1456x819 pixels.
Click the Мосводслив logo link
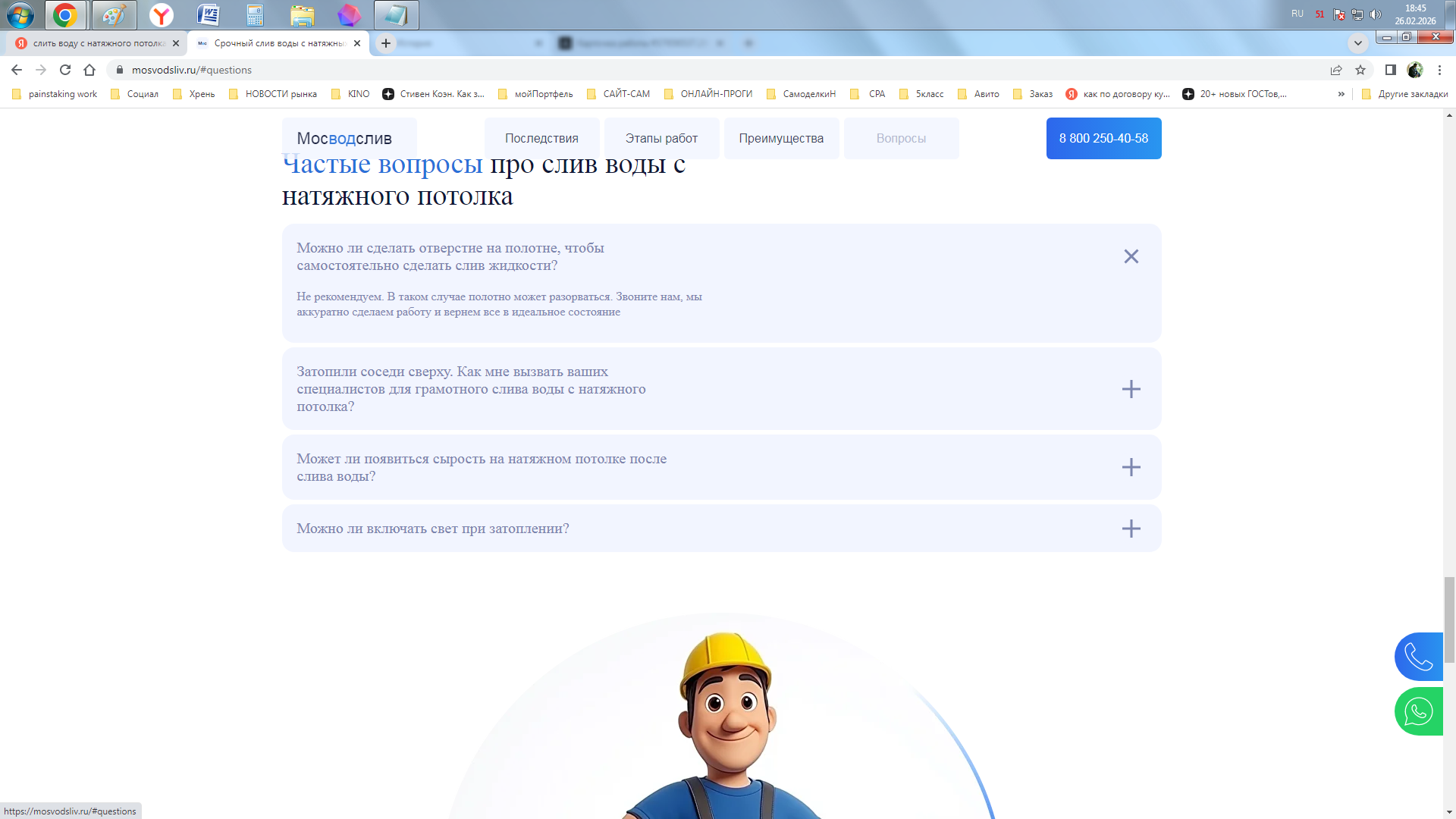[344, 138]
